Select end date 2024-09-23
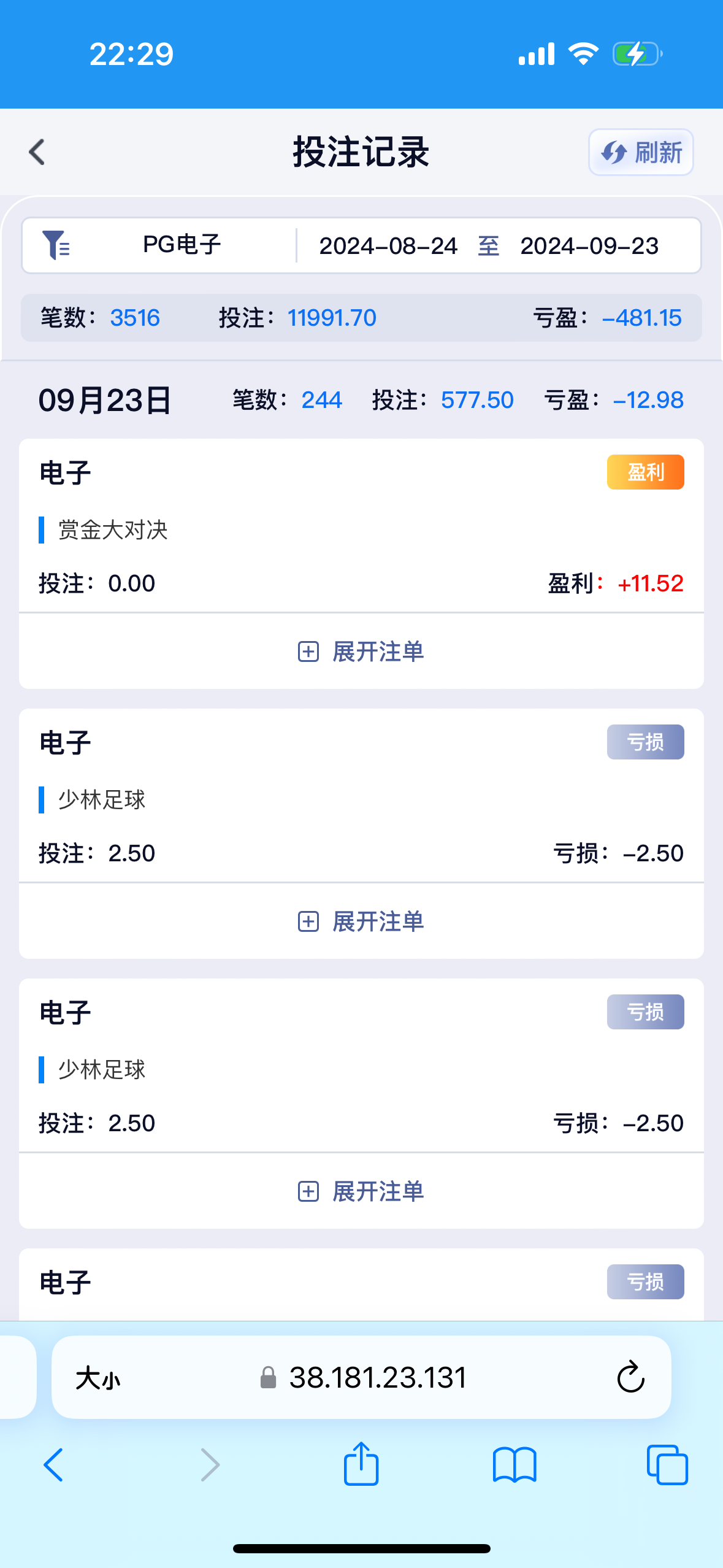The height and width of the screenshot is (1568, 723). coord(589,246)
